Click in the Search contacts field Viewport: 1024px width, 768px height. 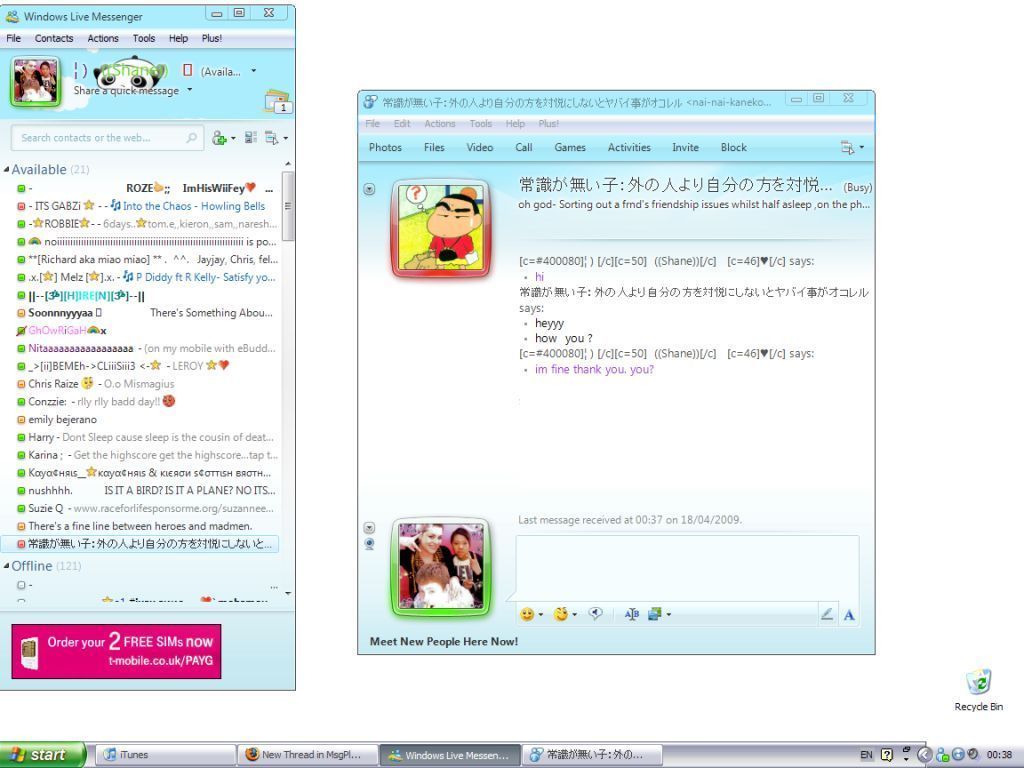point(100,138)
